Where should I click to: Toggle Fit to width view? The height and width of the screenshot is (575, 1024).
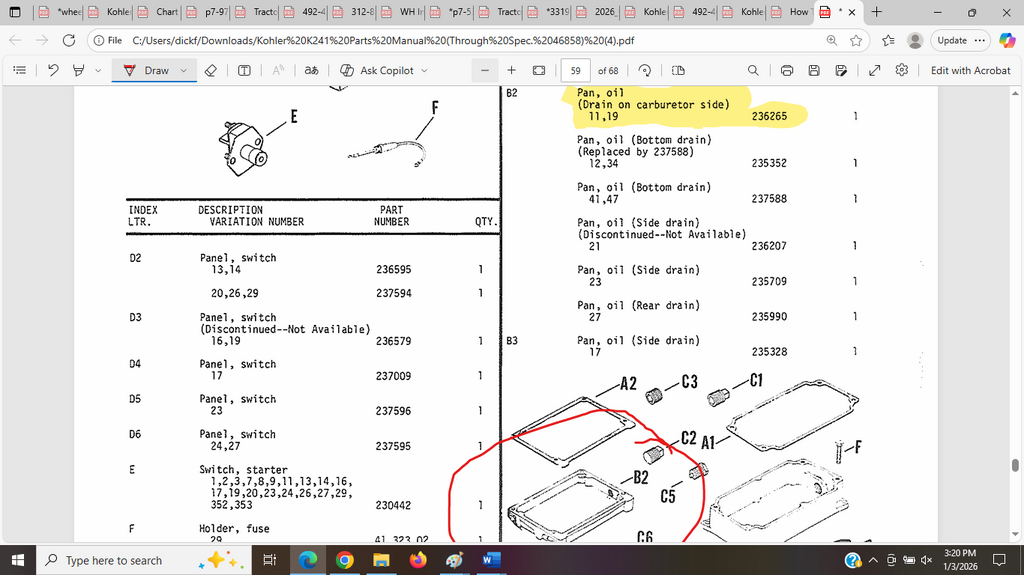pos(539,70)
